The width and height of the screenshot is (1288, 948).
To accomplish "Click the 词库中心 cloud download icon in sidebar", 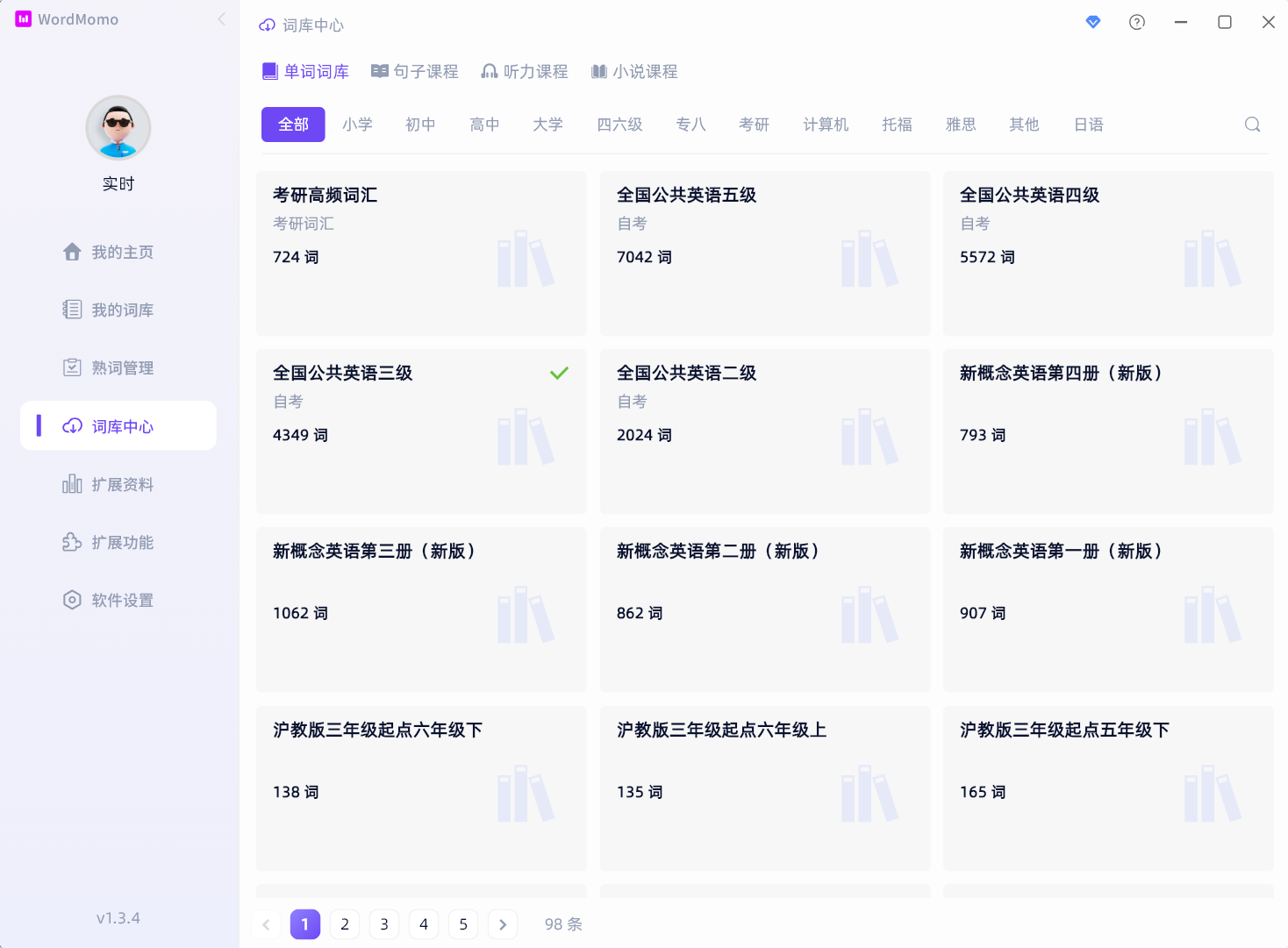I will point(72,426).
